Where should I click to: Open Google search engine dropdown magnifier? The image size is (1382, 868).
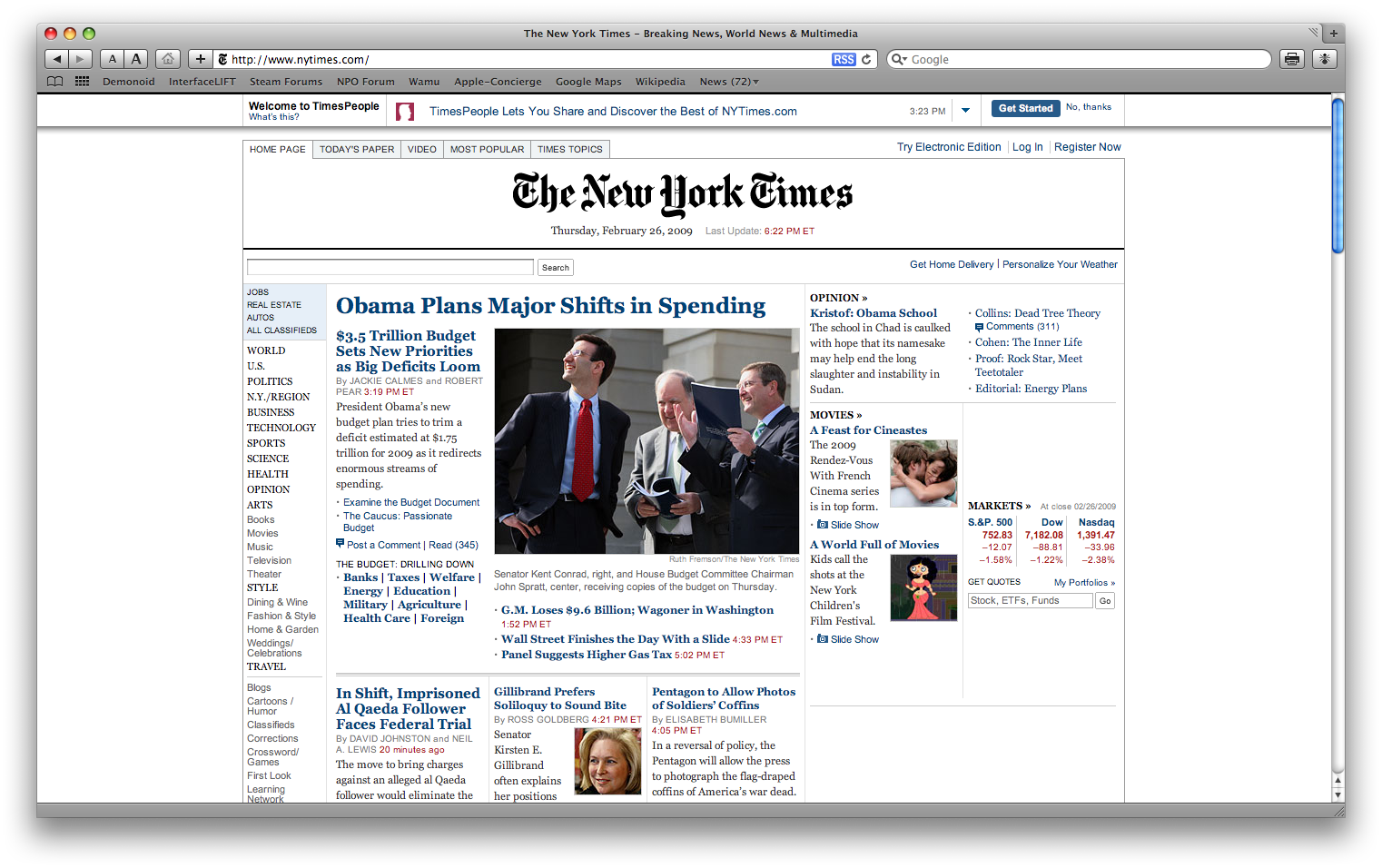tap(899, 59)
